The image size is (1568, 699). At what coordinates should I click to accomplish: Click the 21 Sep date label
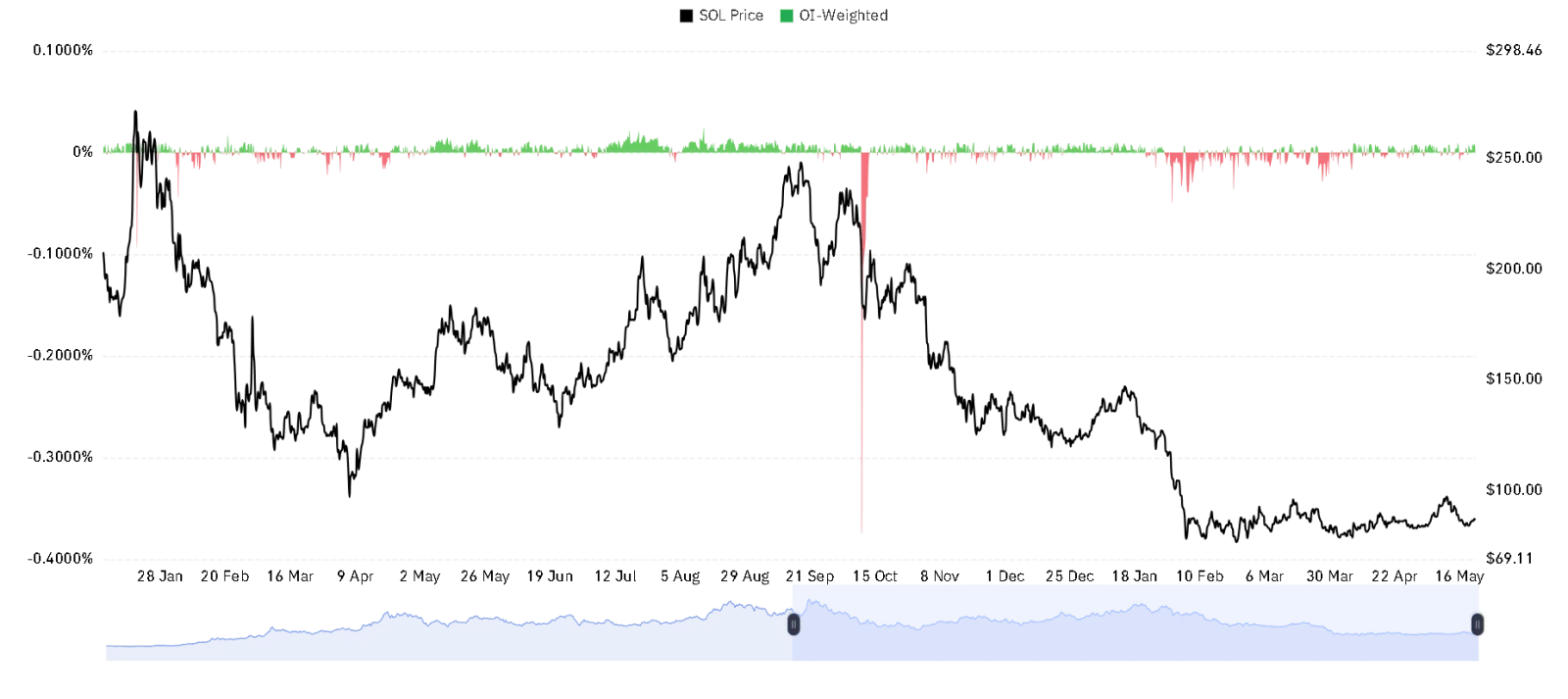tap(809, 576)
